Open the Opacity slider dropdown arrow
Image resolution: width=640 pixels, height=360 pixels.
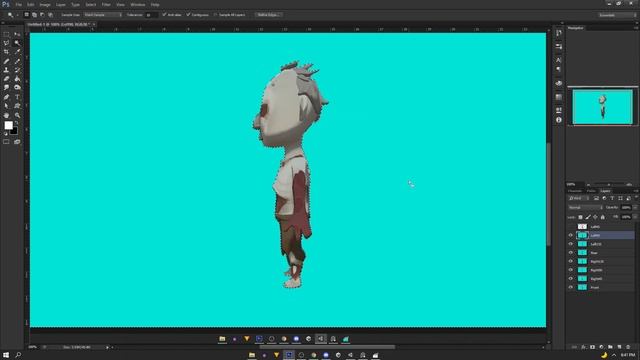pyautogui.click(x=635, y=208)
